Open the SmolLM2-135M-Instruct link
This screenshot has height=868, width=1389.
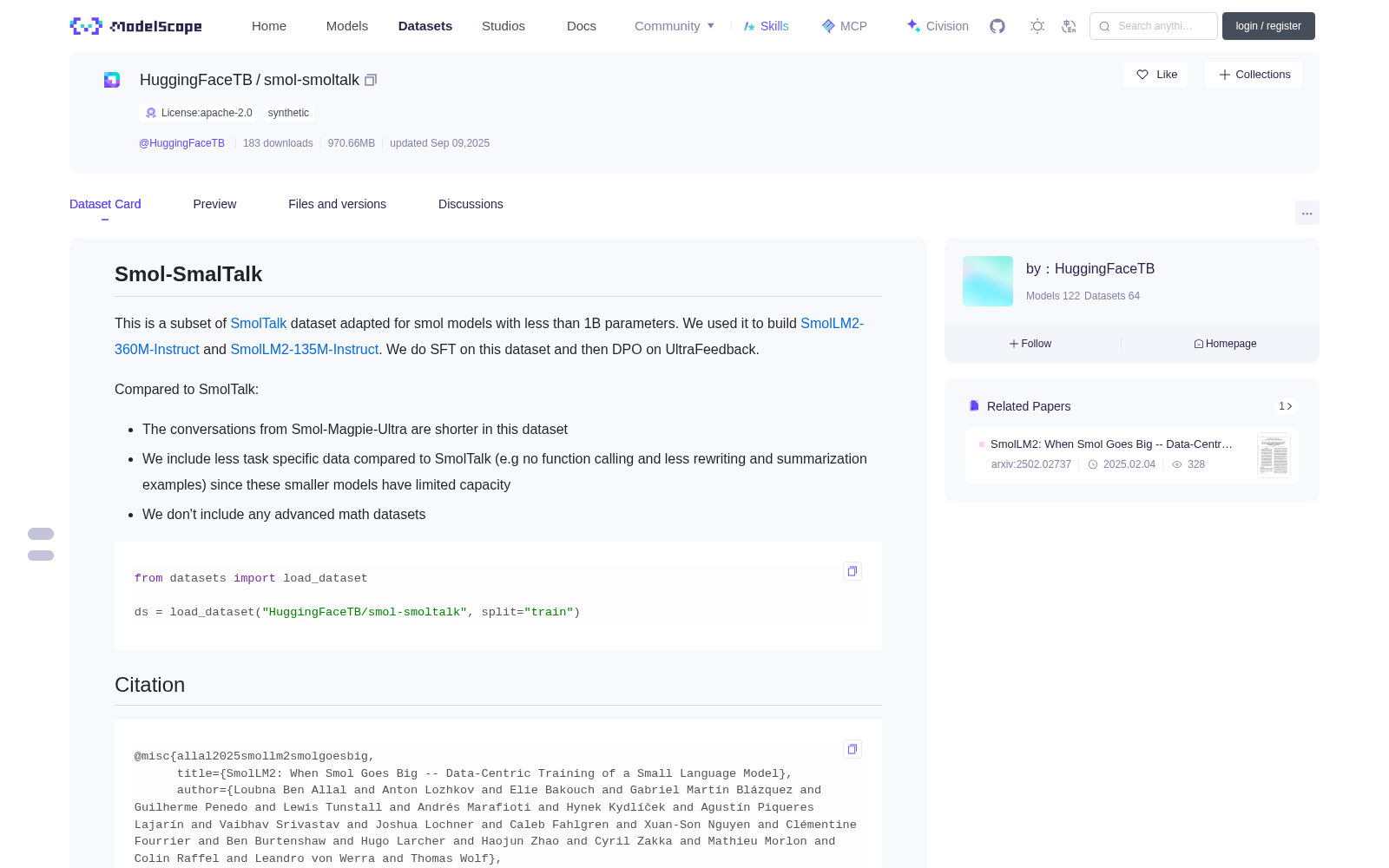[x=304, y=349]
